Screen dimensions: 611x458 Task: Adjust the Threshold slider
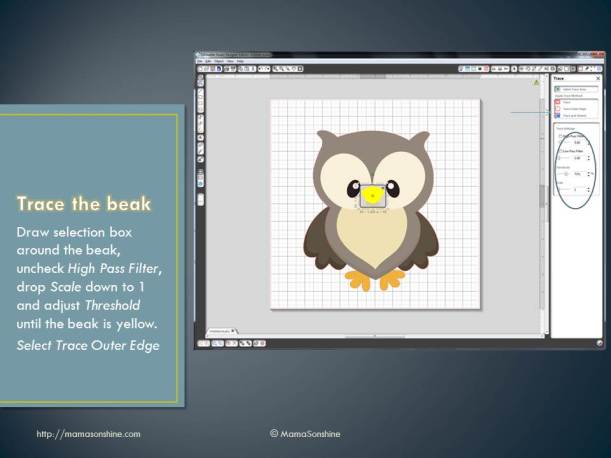[x=567, y=174]
